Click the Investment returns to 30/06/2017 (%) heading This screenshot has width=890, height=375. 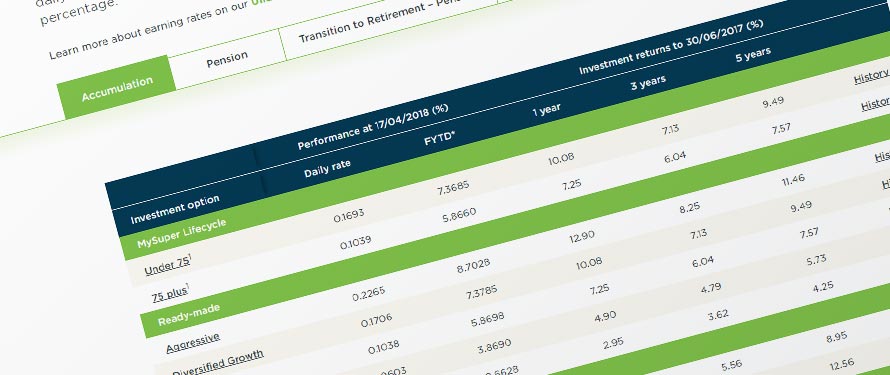[x=671, y=48]
